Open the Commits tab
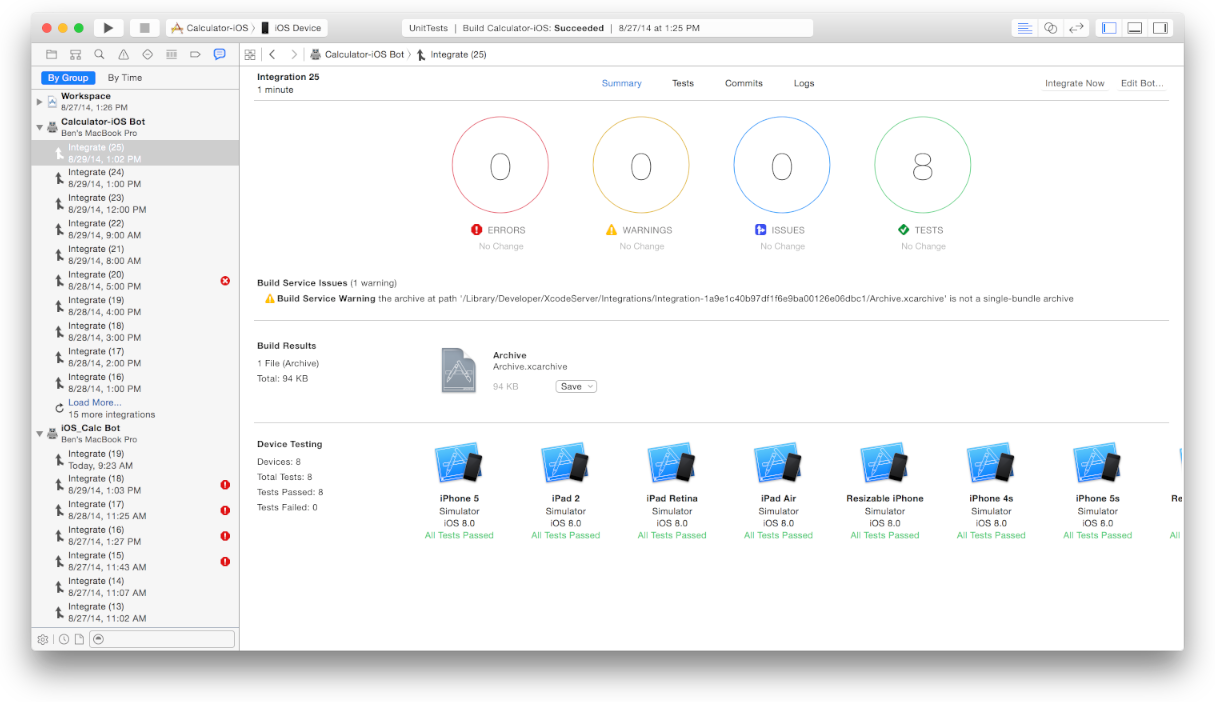Image resolution: width=1215 pixels, height=702 pixels. (744, 83)
